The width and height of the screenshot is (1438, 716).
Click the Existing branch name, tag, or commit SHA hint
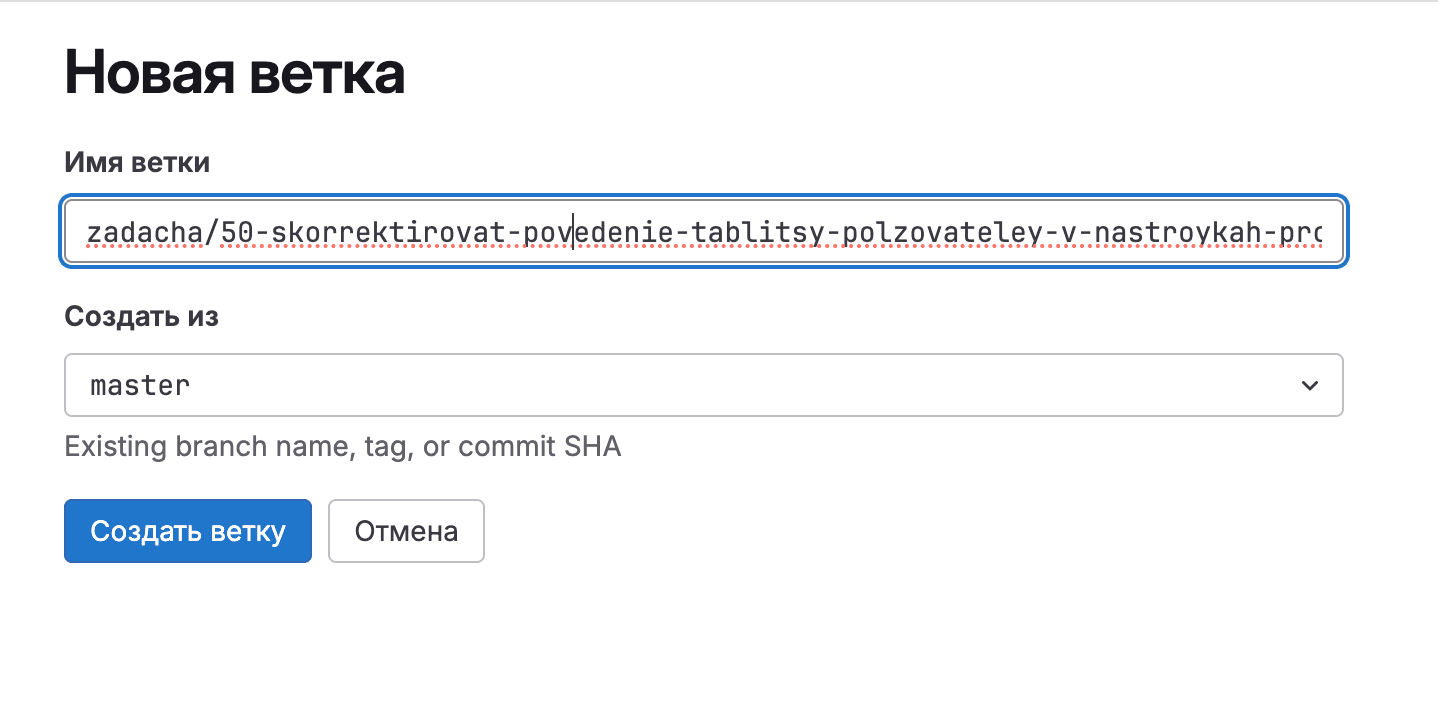(343, 446)
